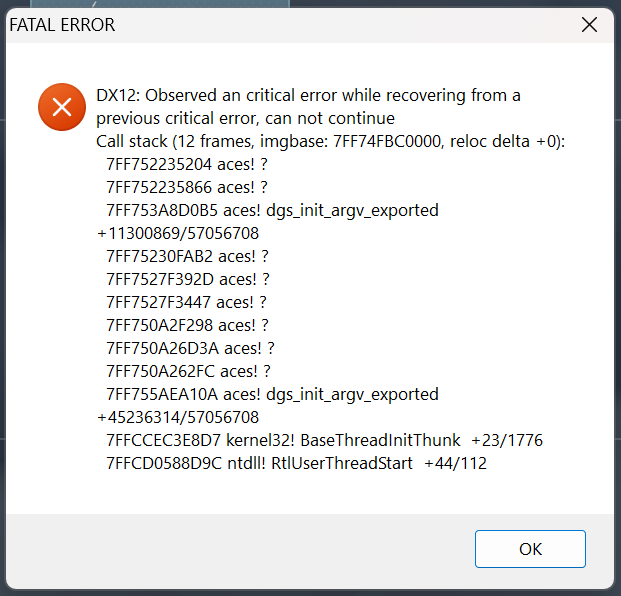Close the FATAL ERROR dialog
The width and height of the screenshot is (621, 596).
point(590,25)
